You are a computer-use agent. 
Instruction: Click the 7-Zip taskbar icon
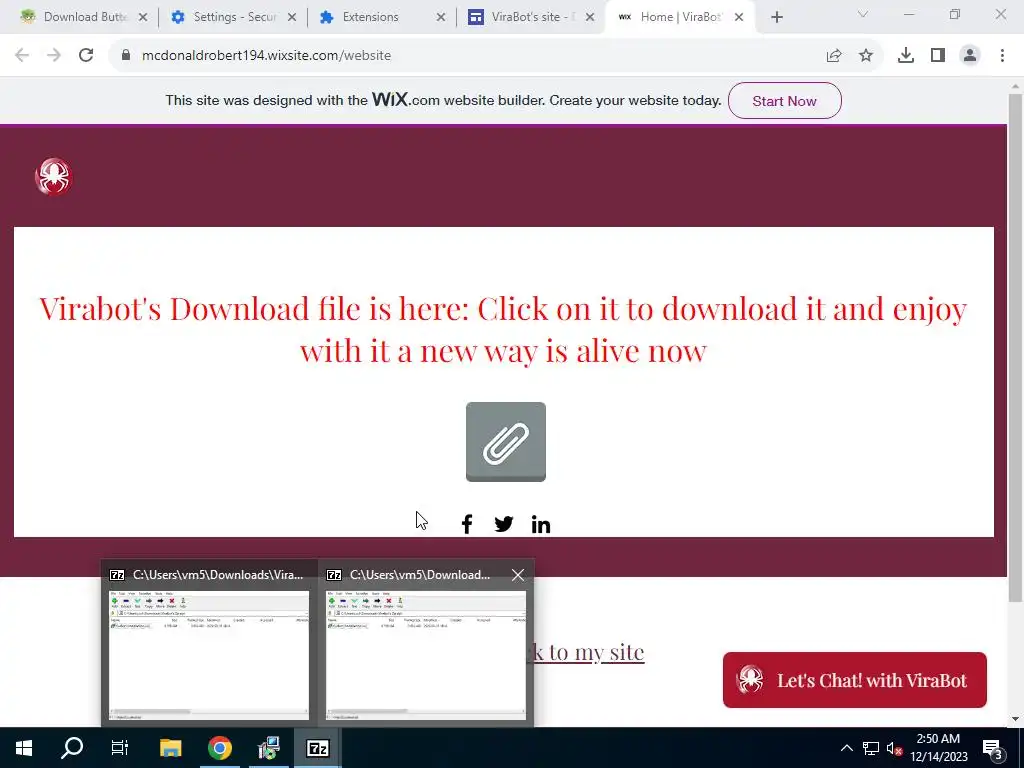coord(317,748)
